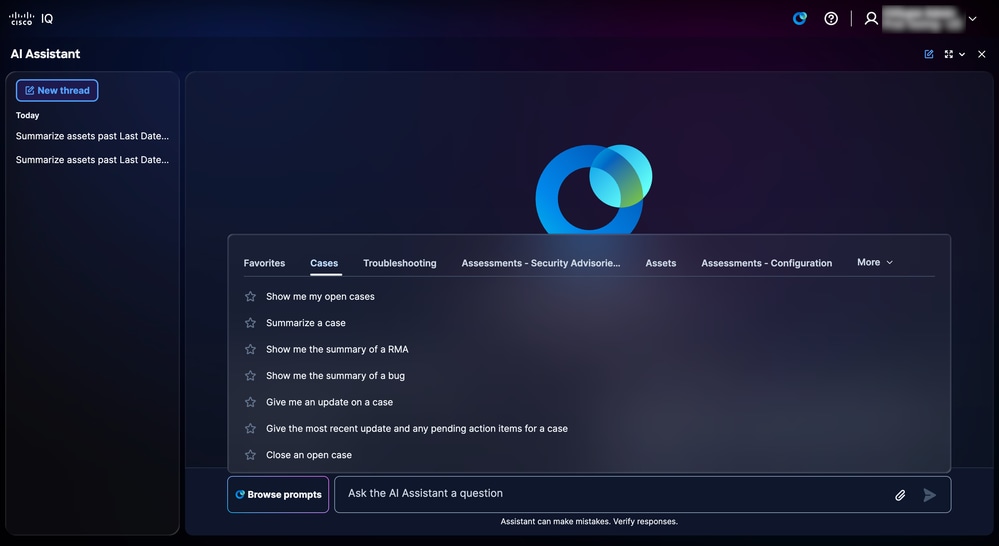This screenshot has width=999, height=546.
Task: Expand the More tabs dropdown
Action: click(x=875, y=262)
